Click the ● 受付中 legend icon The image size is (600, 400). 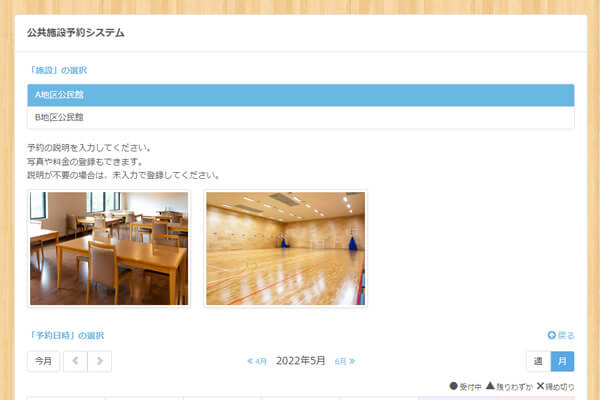tap(453, 387)
